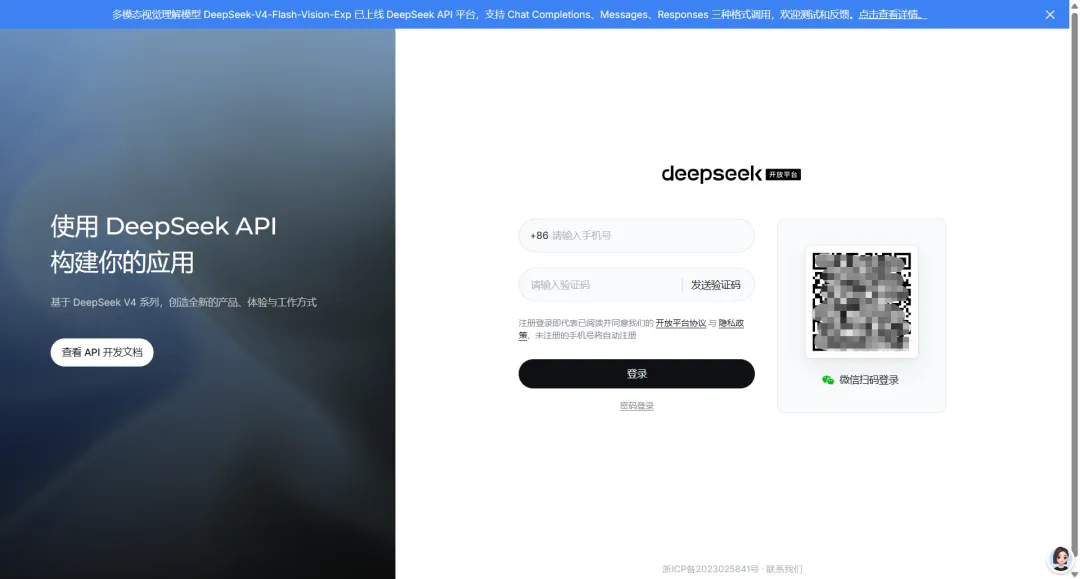Click the scrollbar down arrow
This screenshot has width=1080, height=579.
(1074, 574)
